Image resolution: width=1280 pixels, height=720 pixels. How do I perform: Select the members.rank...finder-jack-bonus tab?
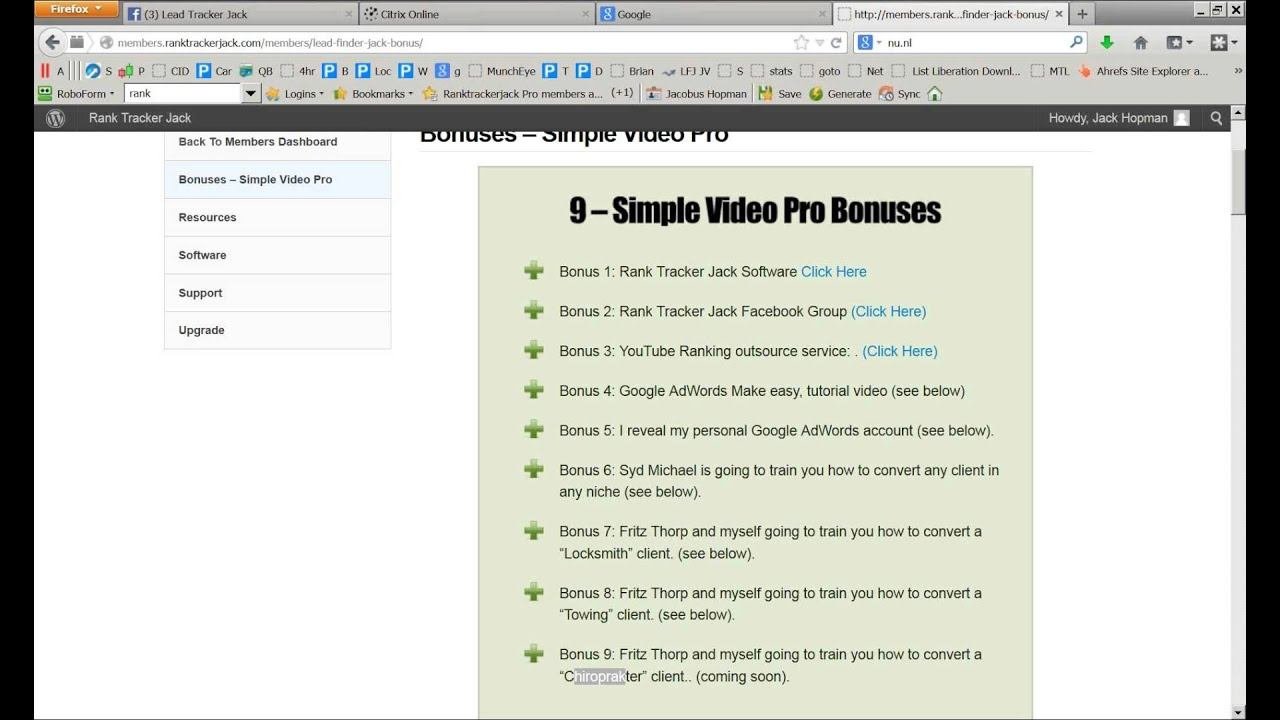coord(950,14)
